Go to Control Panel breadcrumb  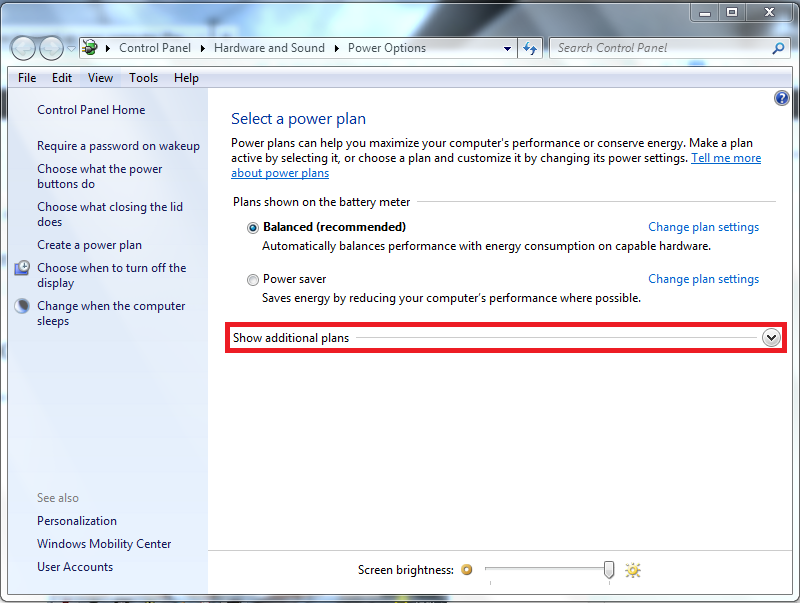(x=155, y=48)
